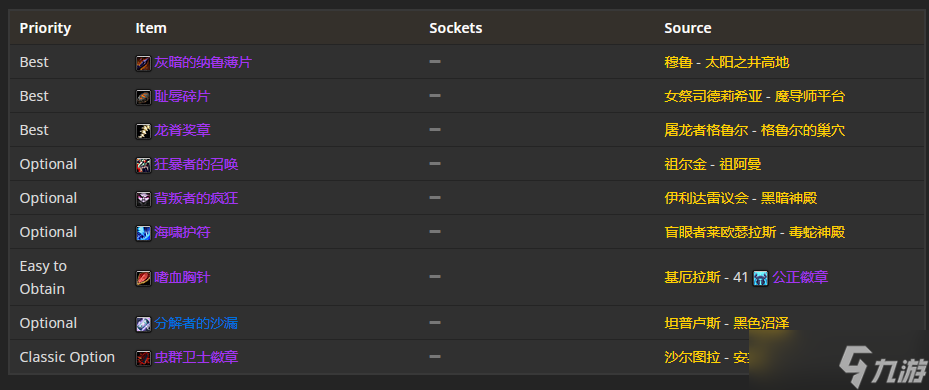The width and height of the screenshot is (929, 390).
Task: Click the Source column header
Action: (x=687, y=28)
